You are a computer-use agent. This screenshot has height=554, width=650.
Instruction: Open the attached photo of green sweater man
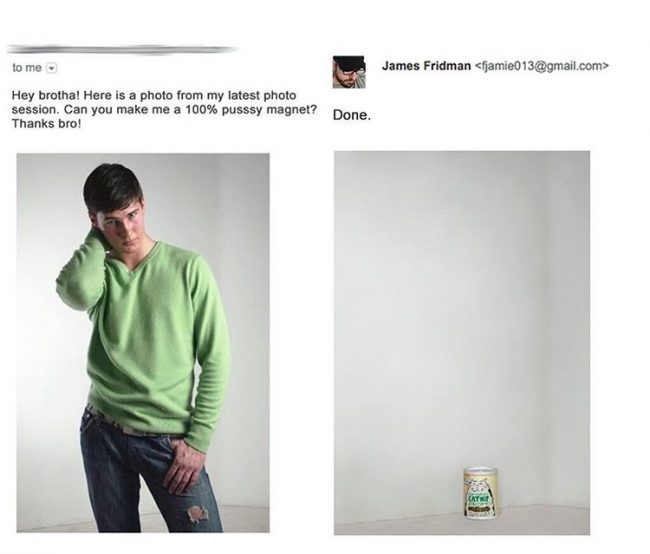coord(143,343)
